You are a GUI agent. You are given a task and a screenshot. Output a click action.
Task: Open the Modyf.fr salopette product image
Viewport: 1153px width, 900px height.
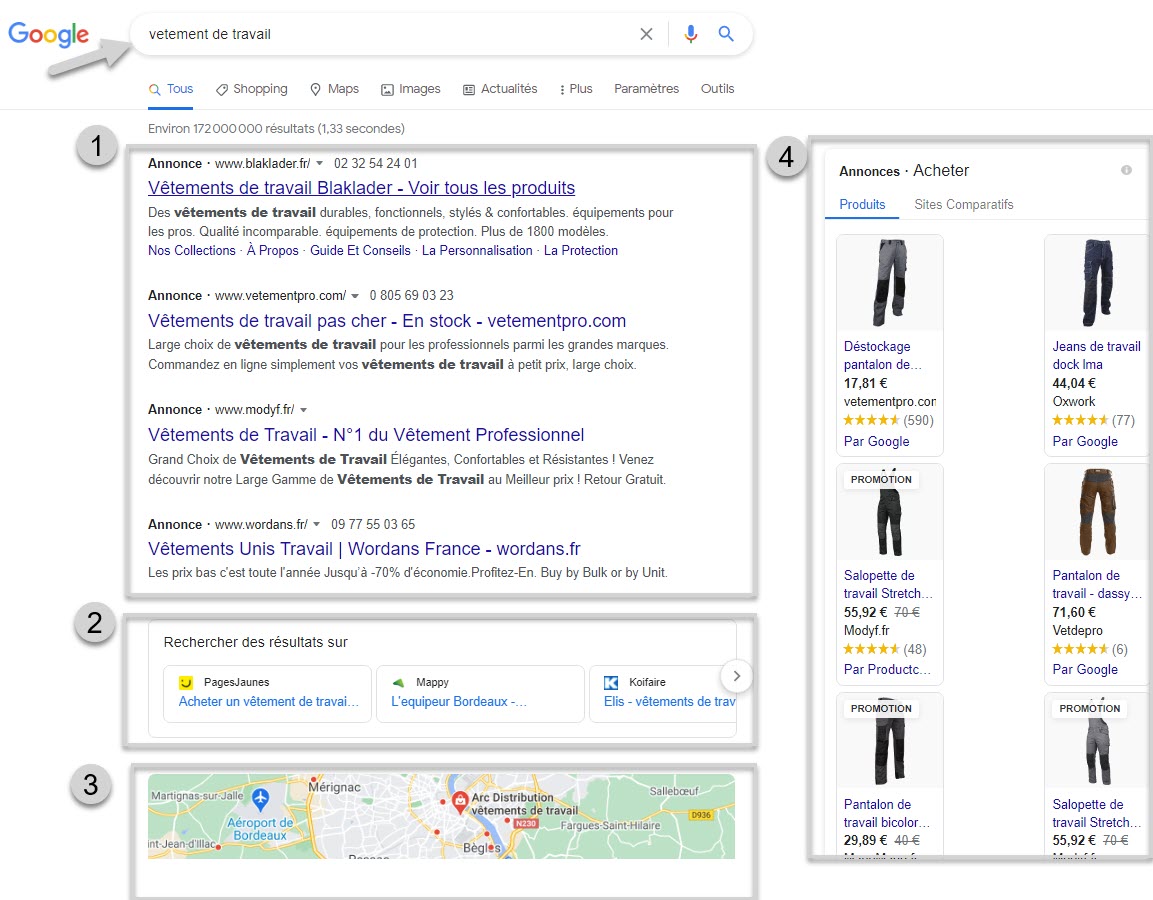[890, 512]
